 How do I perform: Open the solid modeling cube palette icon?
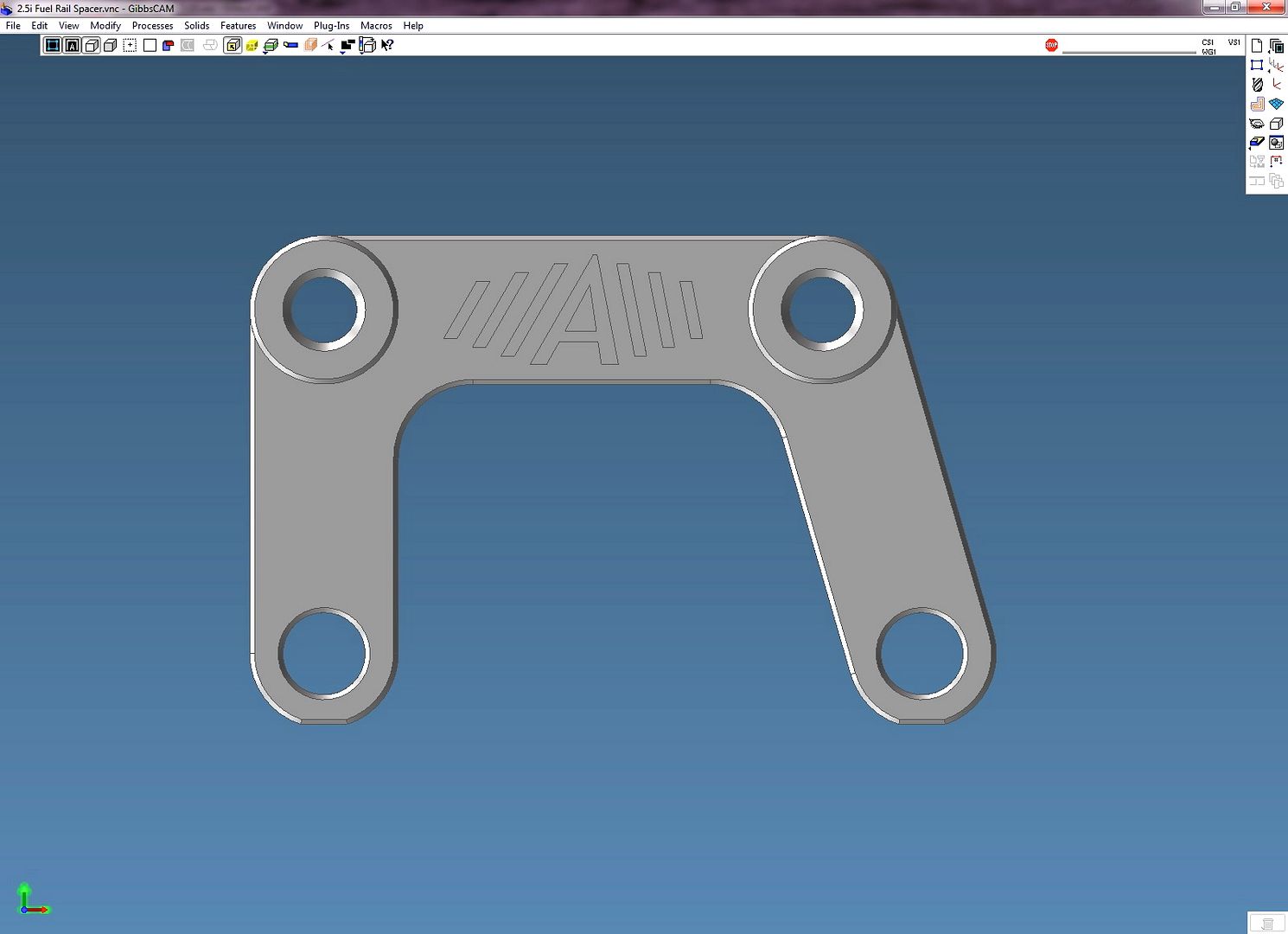(1276, 124)
